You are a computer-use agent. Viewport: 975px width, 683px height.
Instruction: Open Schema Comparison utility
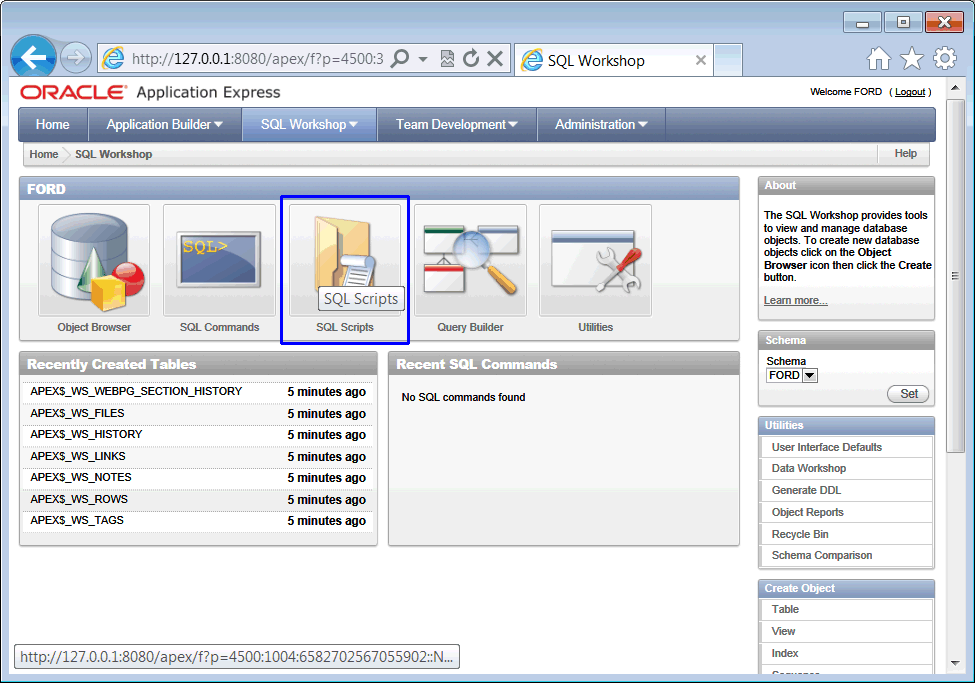point(846,555)
